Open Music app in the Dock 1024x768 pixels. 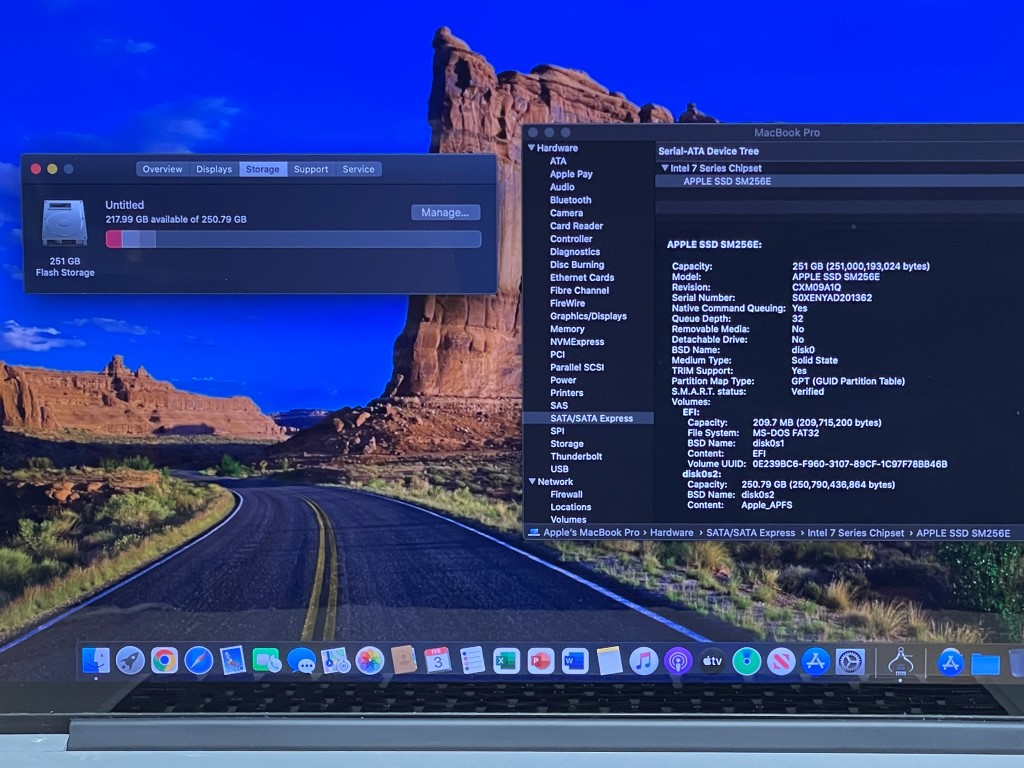pos(643,660)
